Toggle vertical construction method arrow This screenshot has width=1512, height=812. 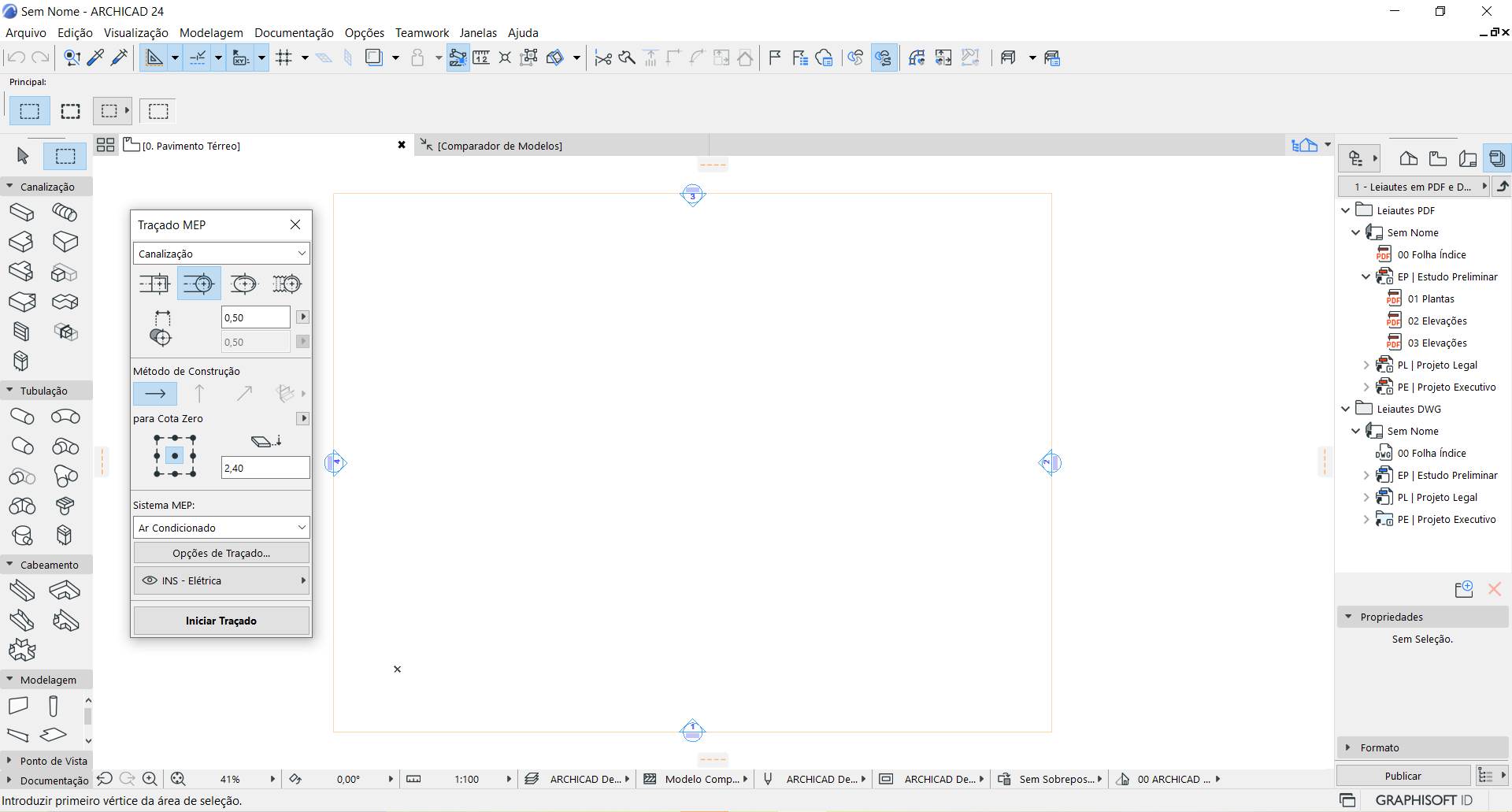[199, 393]
